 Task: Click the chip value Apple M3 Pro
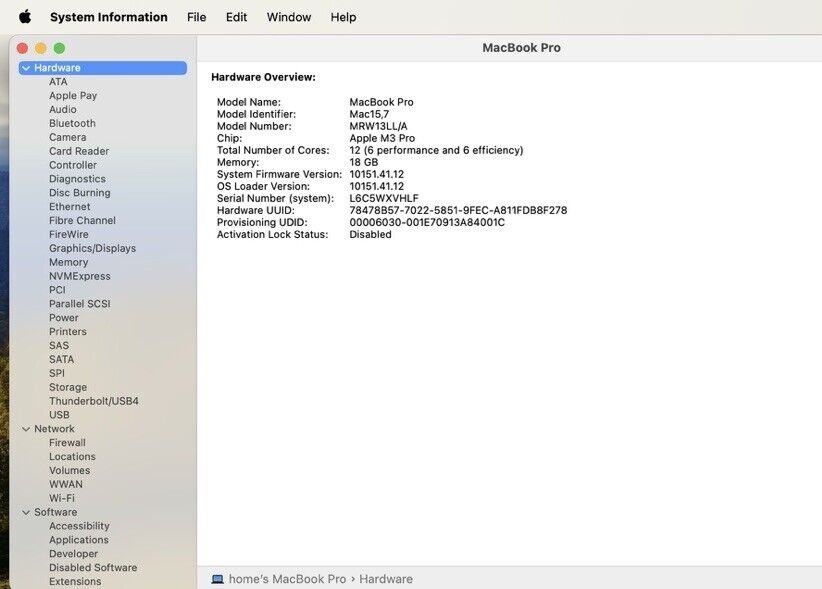[x=382, y=138]
